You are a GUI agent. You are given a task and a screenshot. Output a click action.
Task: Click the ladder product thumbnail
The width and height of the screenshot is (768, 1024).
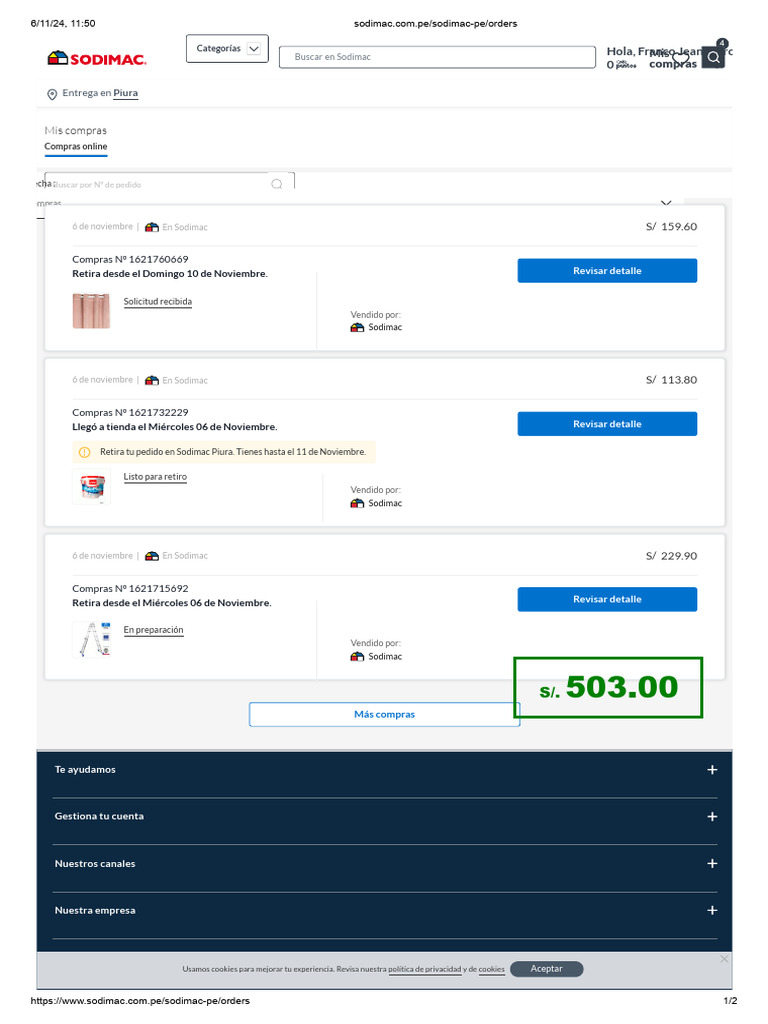[x=91, y=639]
